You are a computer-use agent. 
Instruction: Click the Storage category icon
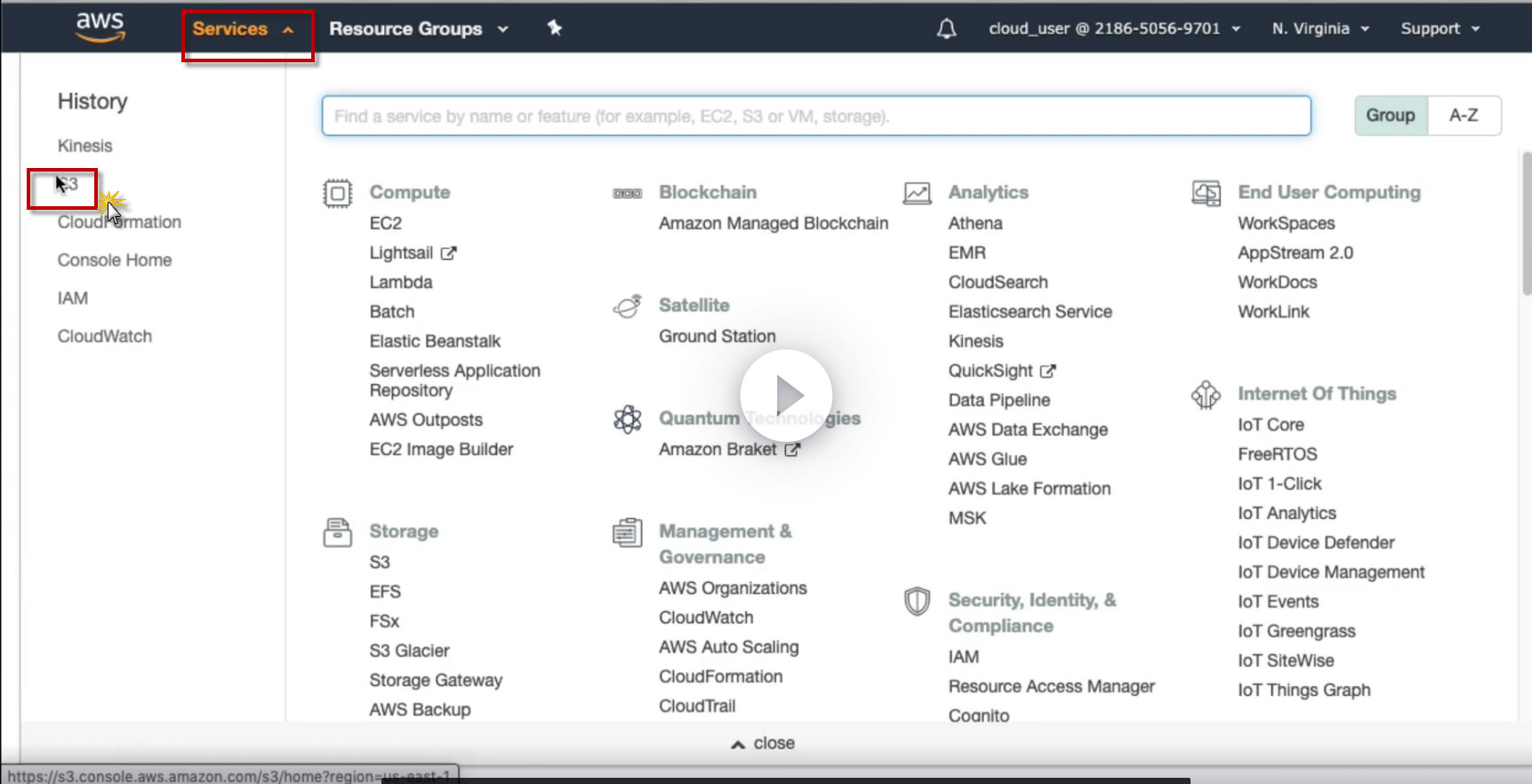(x=338, y=532)
